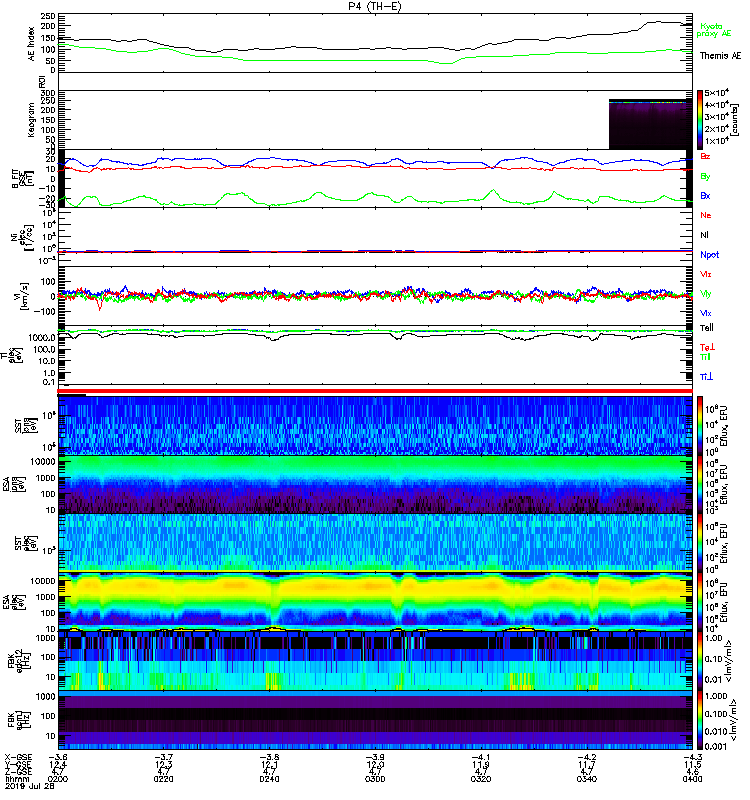Click the blue "Vix" legend label
750x800 pixels.
coord(706,313)
